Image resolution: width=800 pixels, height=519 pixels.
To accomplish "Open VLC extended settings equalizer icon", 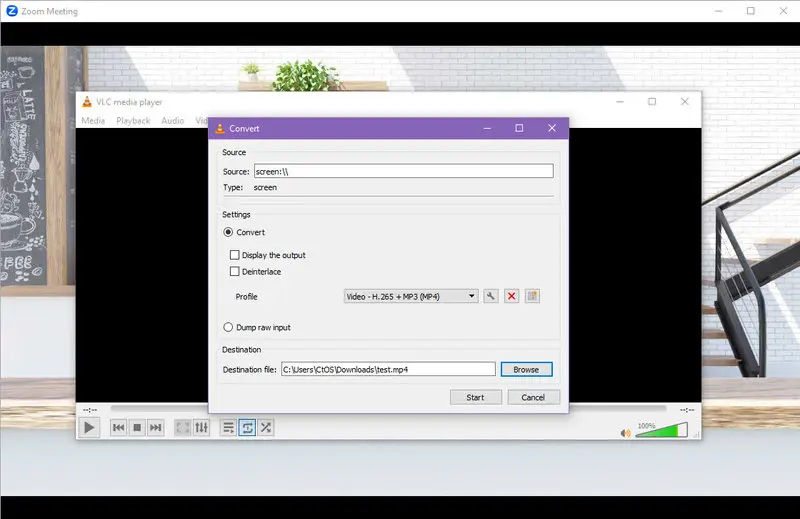I will pos(202,427).
